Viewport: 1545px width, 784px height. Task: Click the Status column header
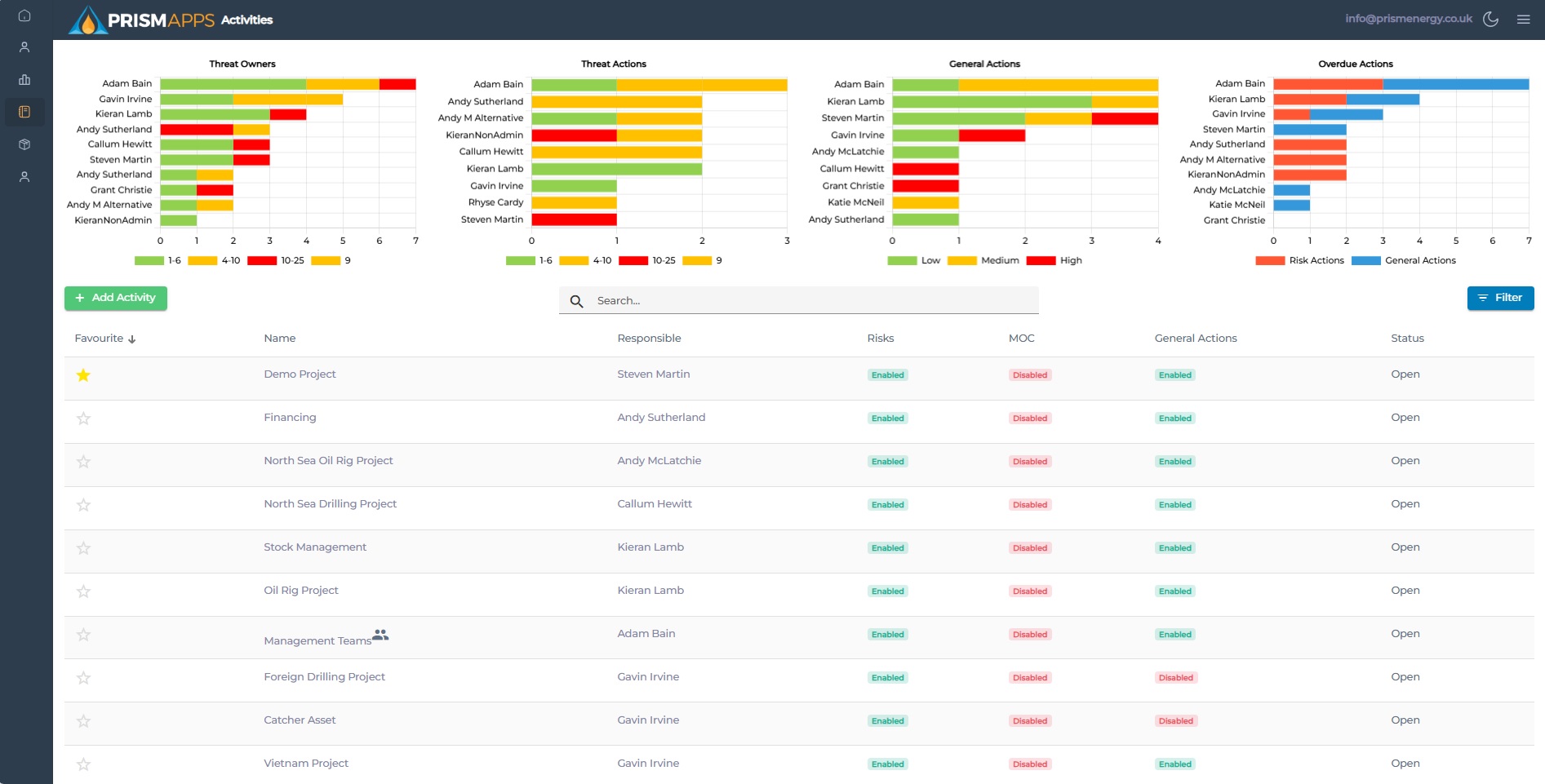coord(1407,339)
